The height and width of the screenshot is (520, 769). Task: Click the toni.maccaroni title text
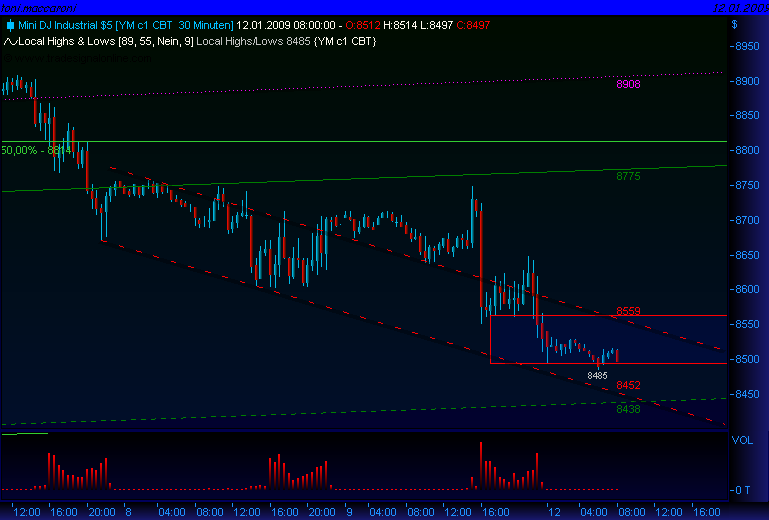click(38, 8)
